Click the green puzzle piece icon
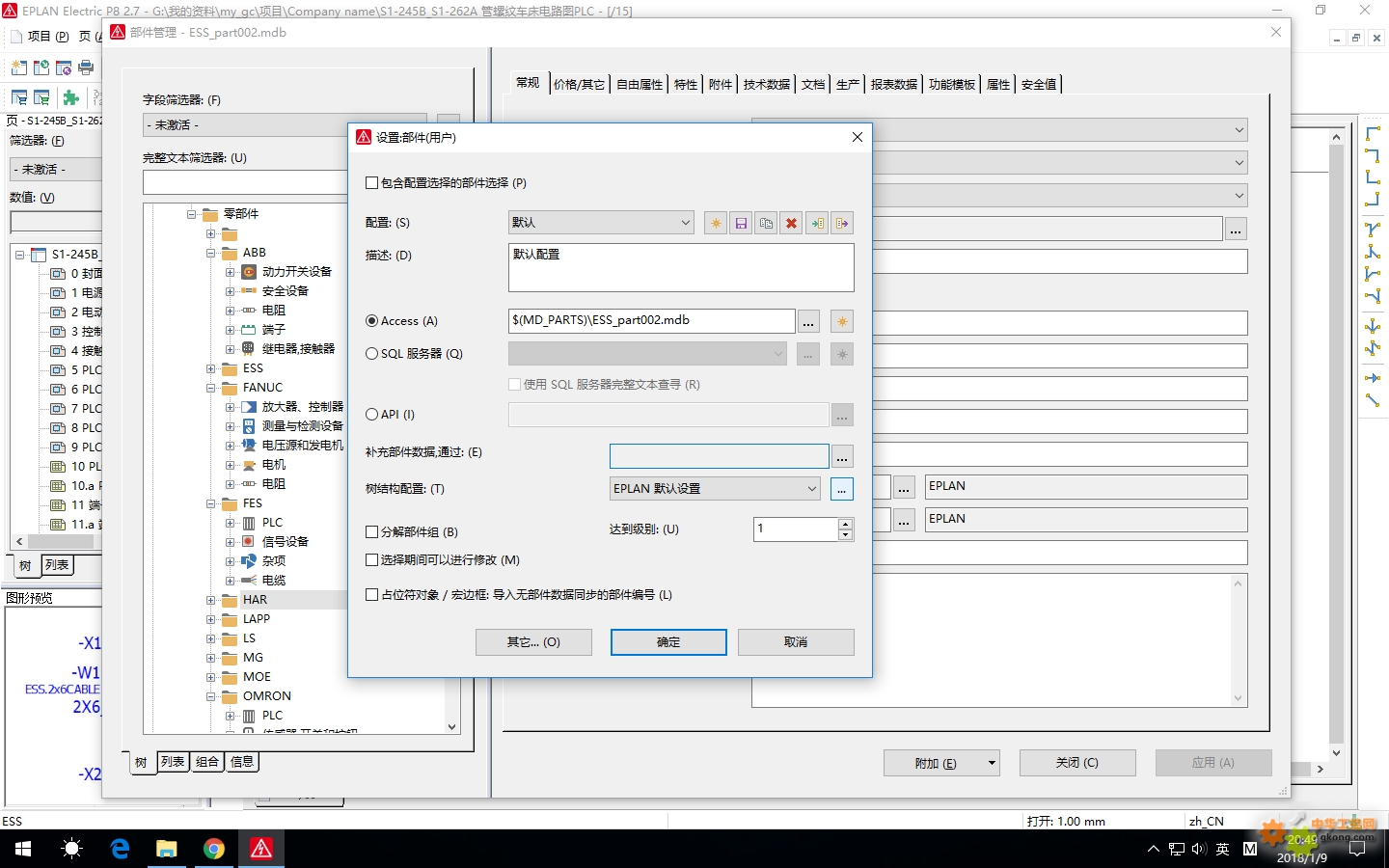 [x=70, y=97]
